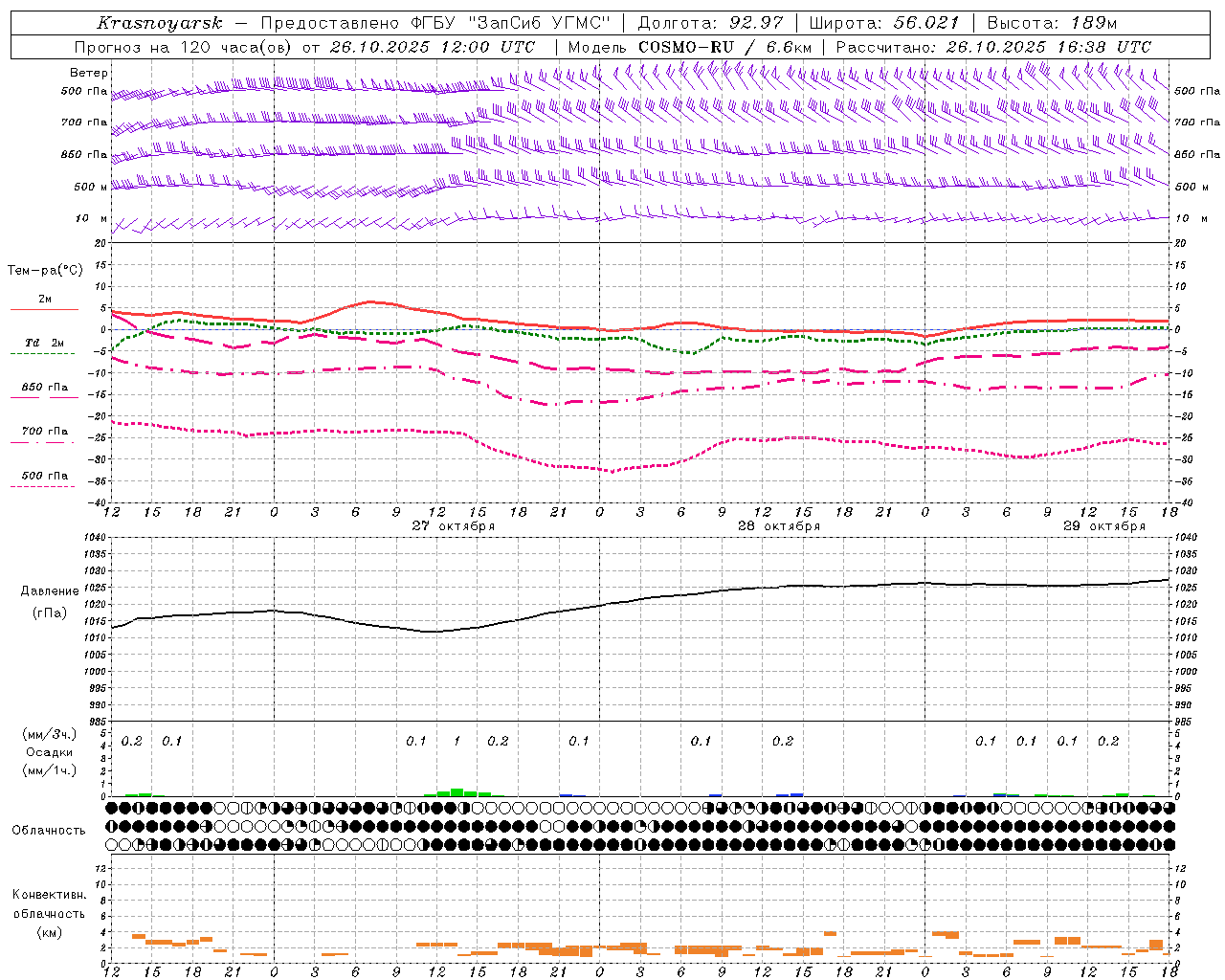Click "700 гПа" in temperature legend

(45, 432)
